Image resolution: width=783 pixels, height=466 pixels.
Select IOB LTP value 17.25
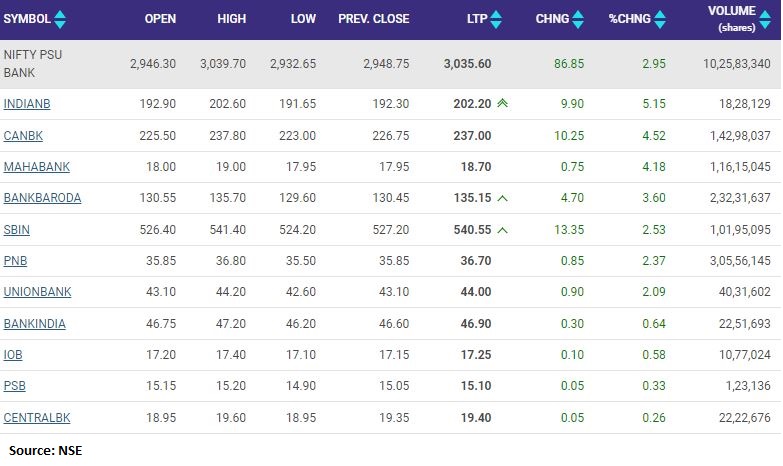476,355
